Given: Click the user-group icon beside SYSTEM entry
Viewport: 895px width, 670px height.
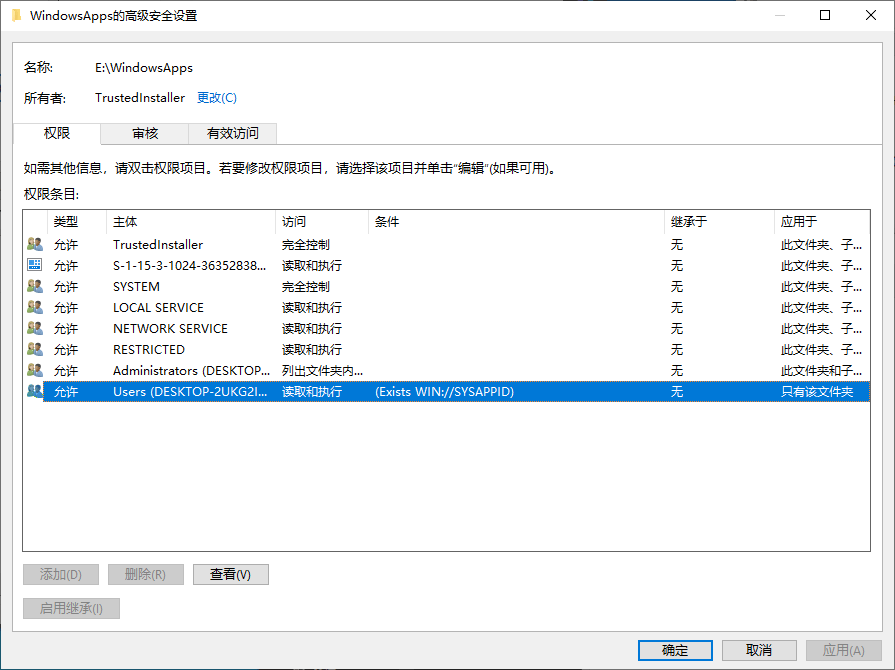Looking at the screenshot, I should (x=35, y=286).
